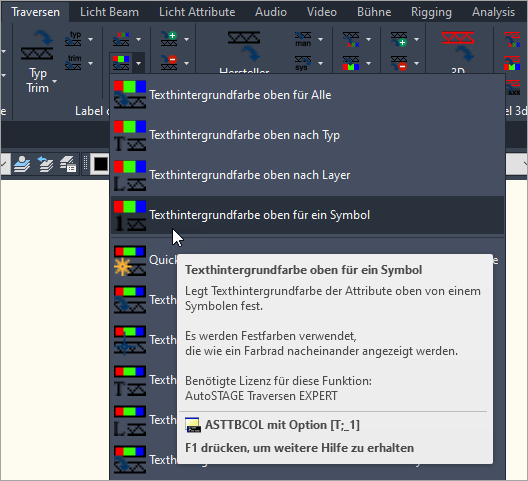Image resolution: width=528 pixels, height=481 pixels.
Task: Click the truss below-label 'xxx' color icon
Action: tap(351, 39)
